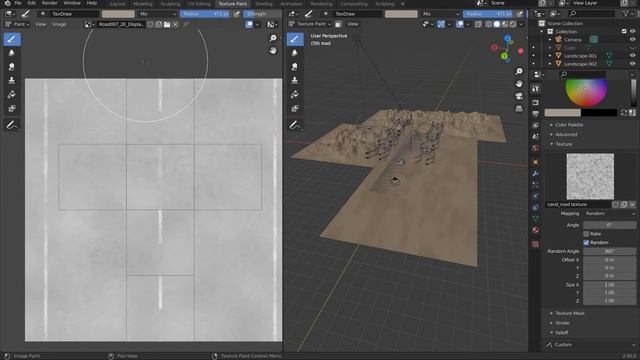The height and width of the screenshot is (360, 640).
Task: Toggle the Rake checkbox
Action: [x=586, y=234]
